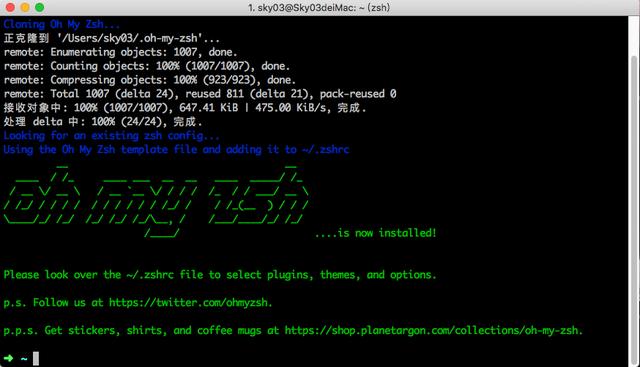Click the '/Users/sky03/.oh-my-zsh' clone path line
This screenshot has width=640, height=367.
coord(111,38)
